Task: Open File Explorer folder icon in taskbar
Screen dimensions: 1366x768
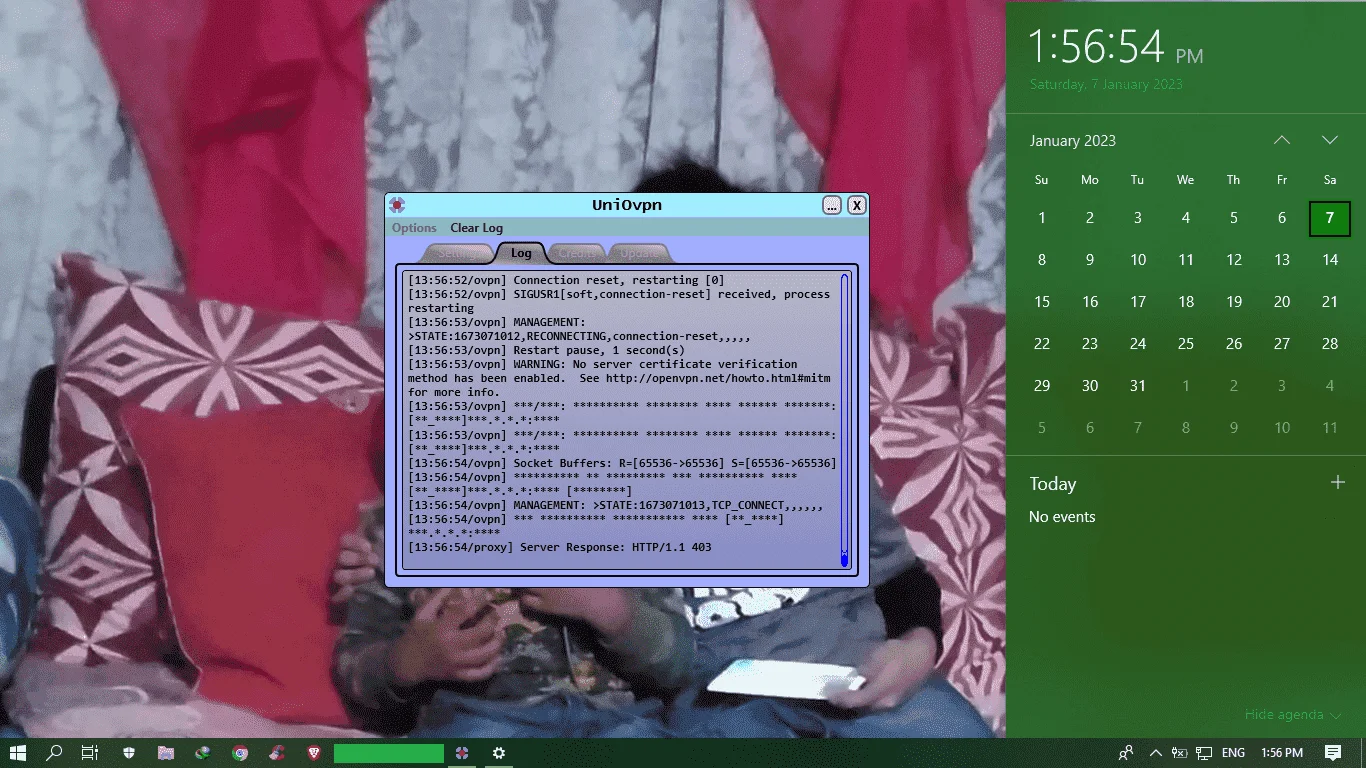Action: [166, 752]
